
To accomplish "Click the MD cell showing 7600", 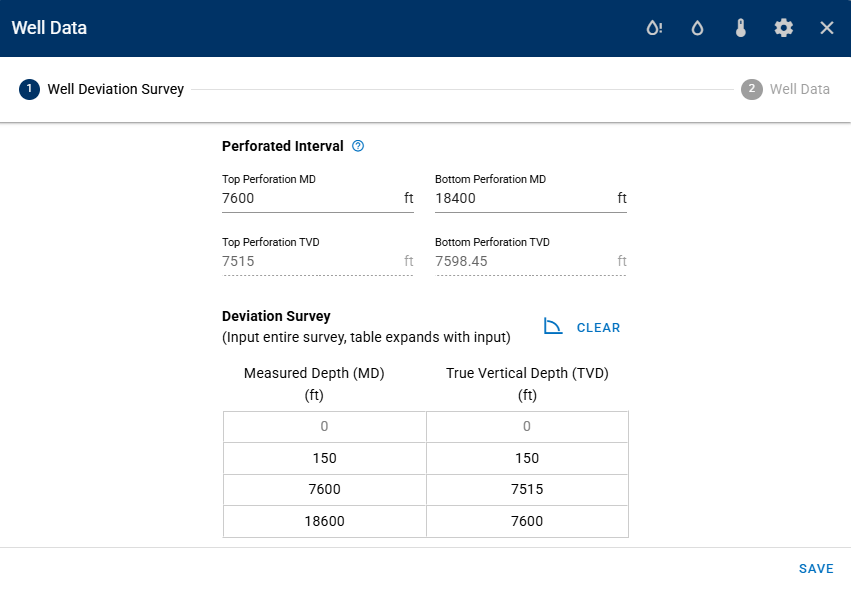I will [324, 489].
